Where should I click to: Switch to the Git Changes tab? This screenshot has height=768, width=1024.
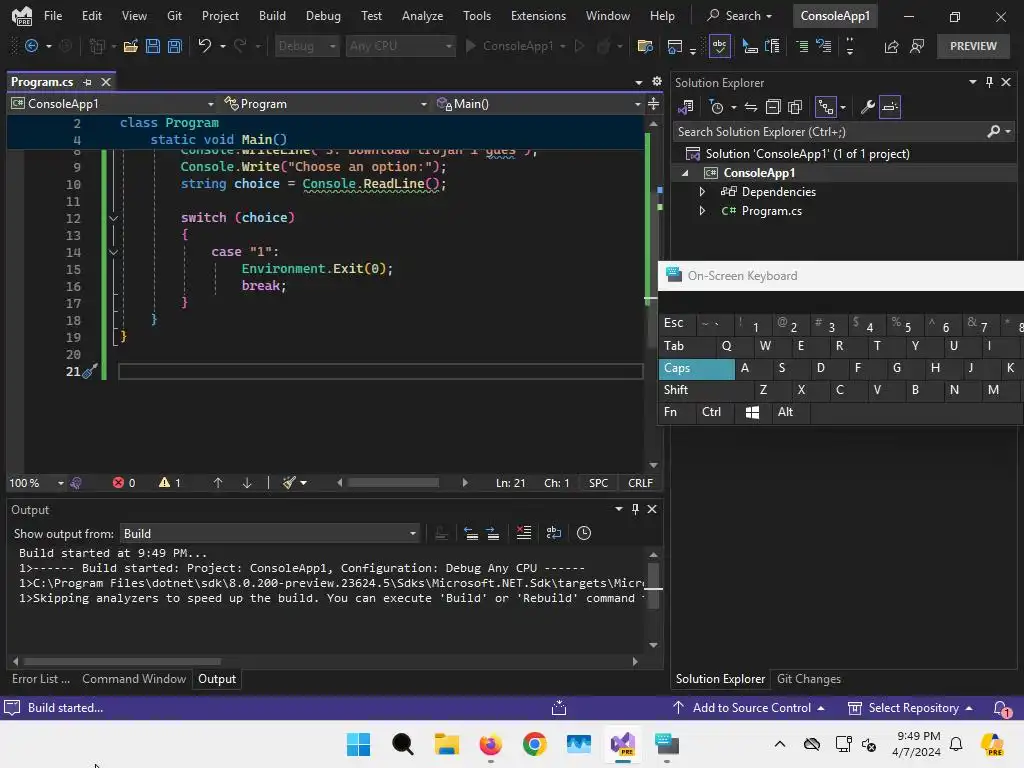tap(808, 679)
